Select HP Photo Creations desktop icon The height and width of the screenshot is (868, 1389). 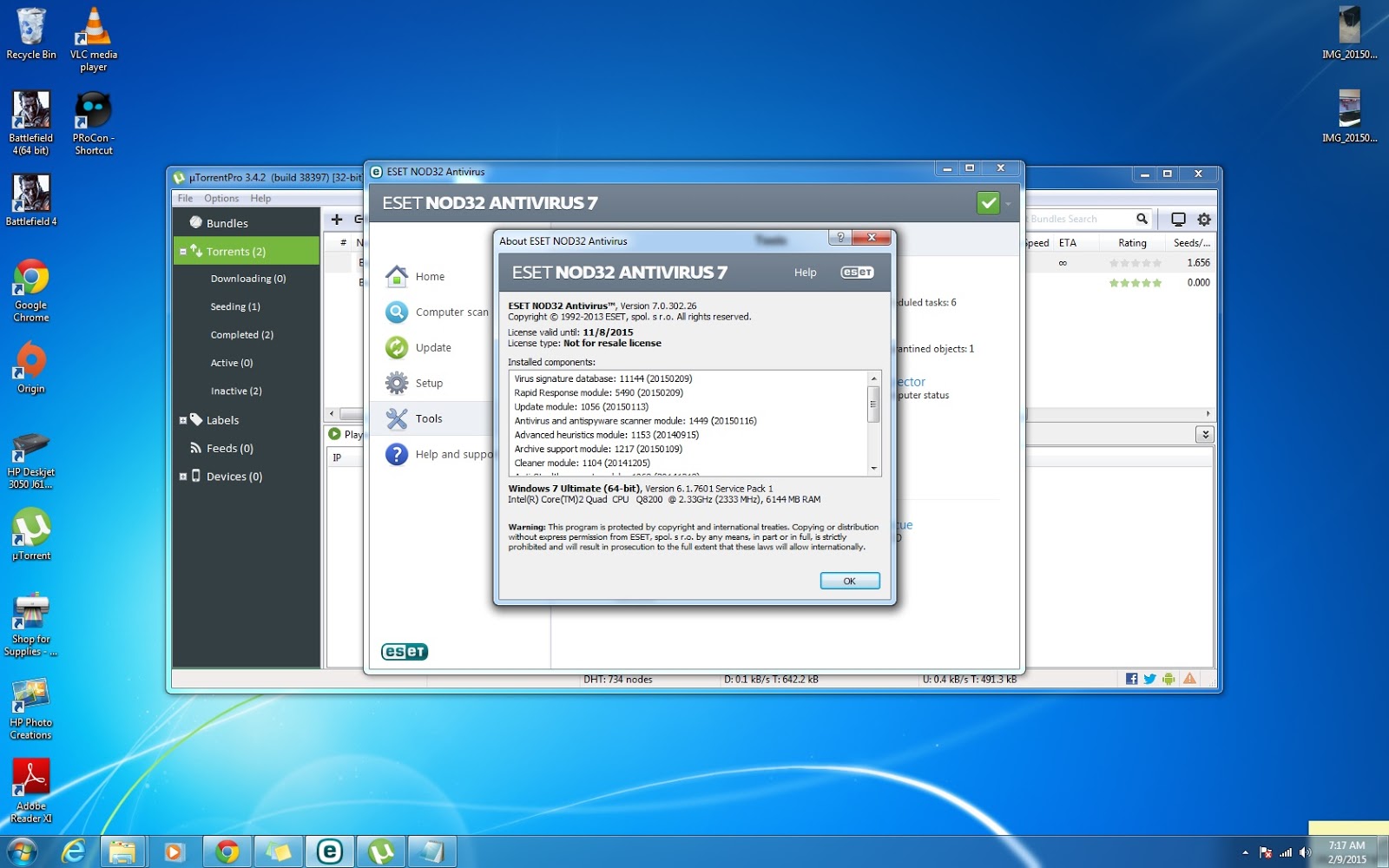click(31, 709)
